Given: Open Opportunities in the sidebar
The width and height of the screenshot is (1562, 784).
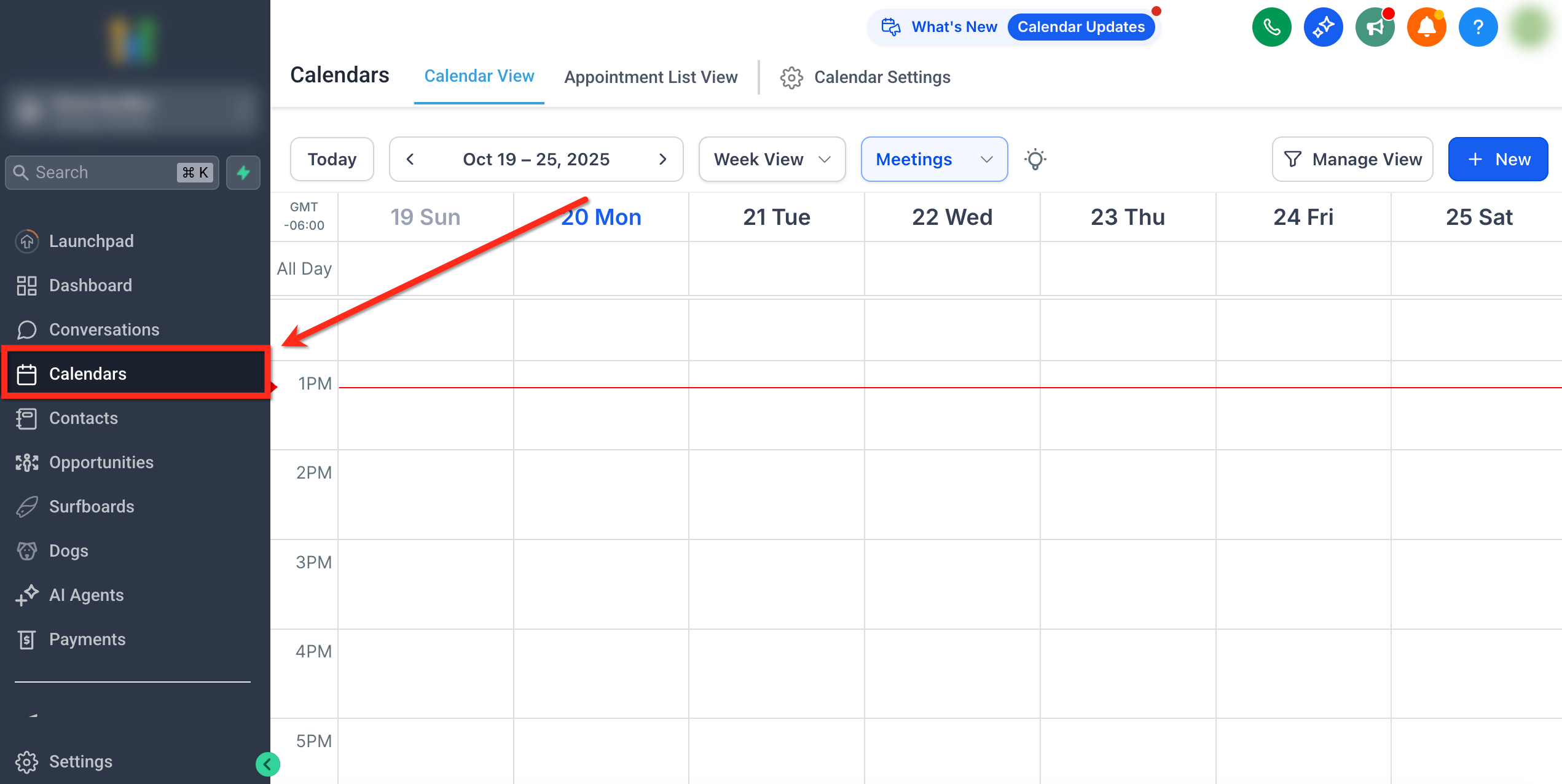Looking at the screenshot, I should coord(101,462).
